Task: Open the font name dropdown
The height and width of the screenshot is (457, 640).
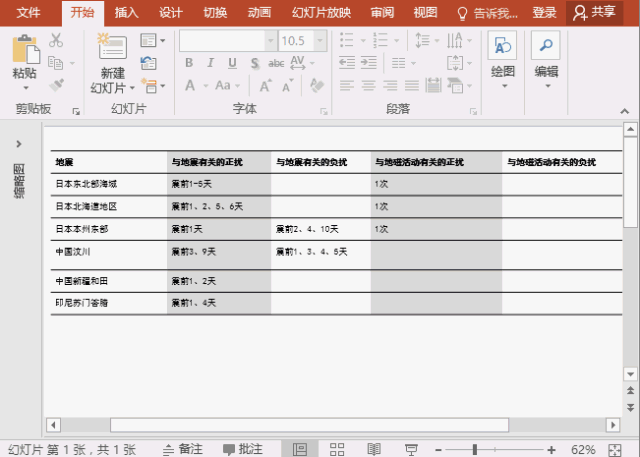Action: [x=270, y=41]
